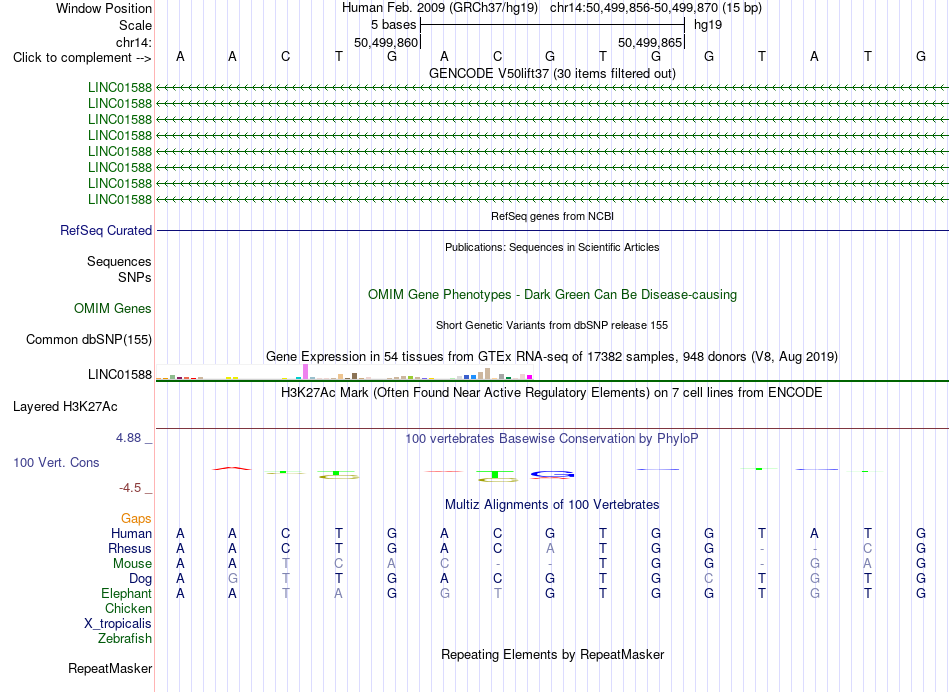Image resolution: width=950 pixels, height=692 pixels.
Task: Open the Common dbSNP(155) track label
Action: coord(88,339)
